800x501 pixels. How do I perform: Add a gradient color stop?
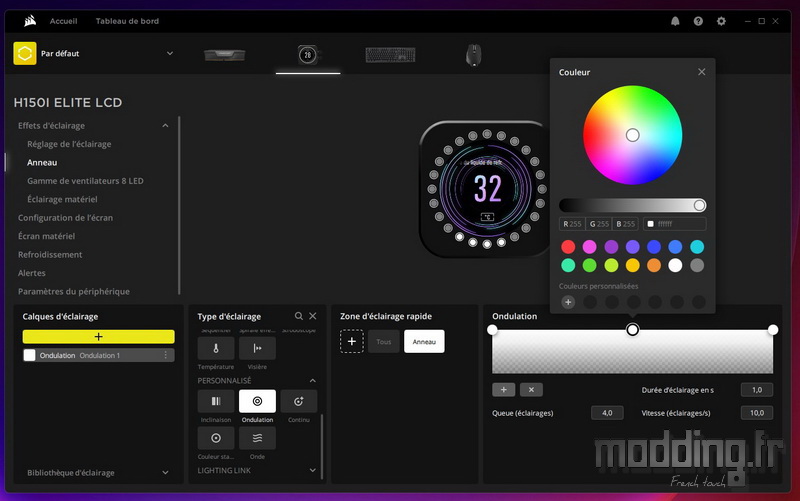[504, 390]
